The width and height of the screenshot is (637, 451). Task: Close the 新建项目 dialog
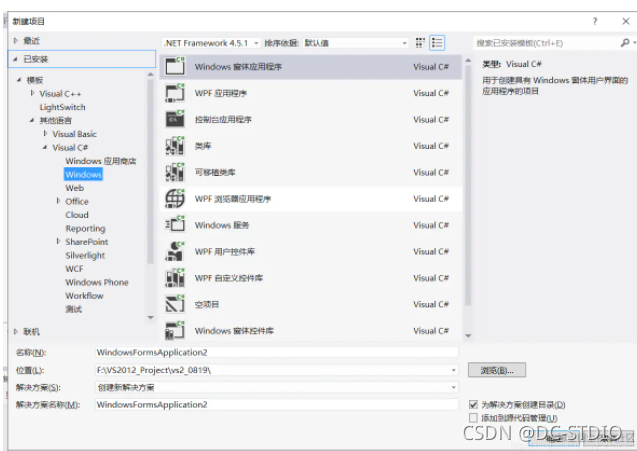626,21
